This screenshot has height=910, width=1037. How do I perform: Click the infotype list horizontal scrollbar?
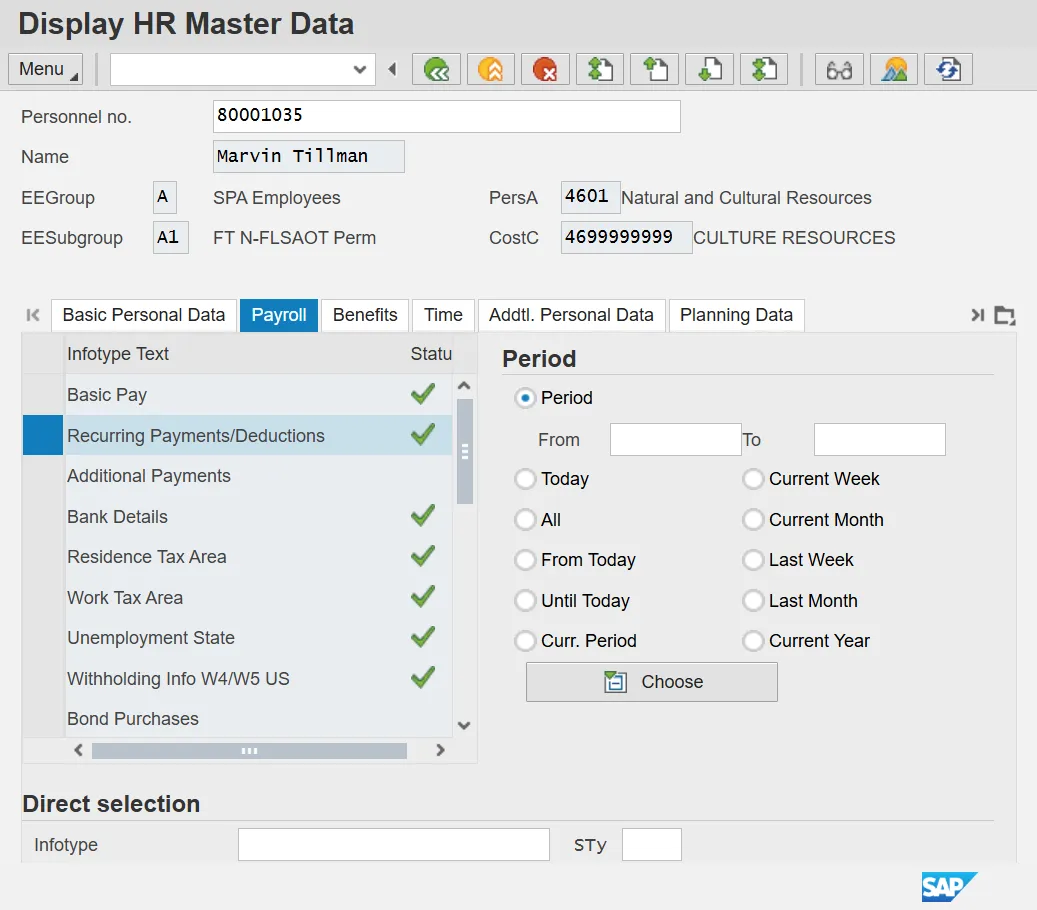[x=249, y=750]
